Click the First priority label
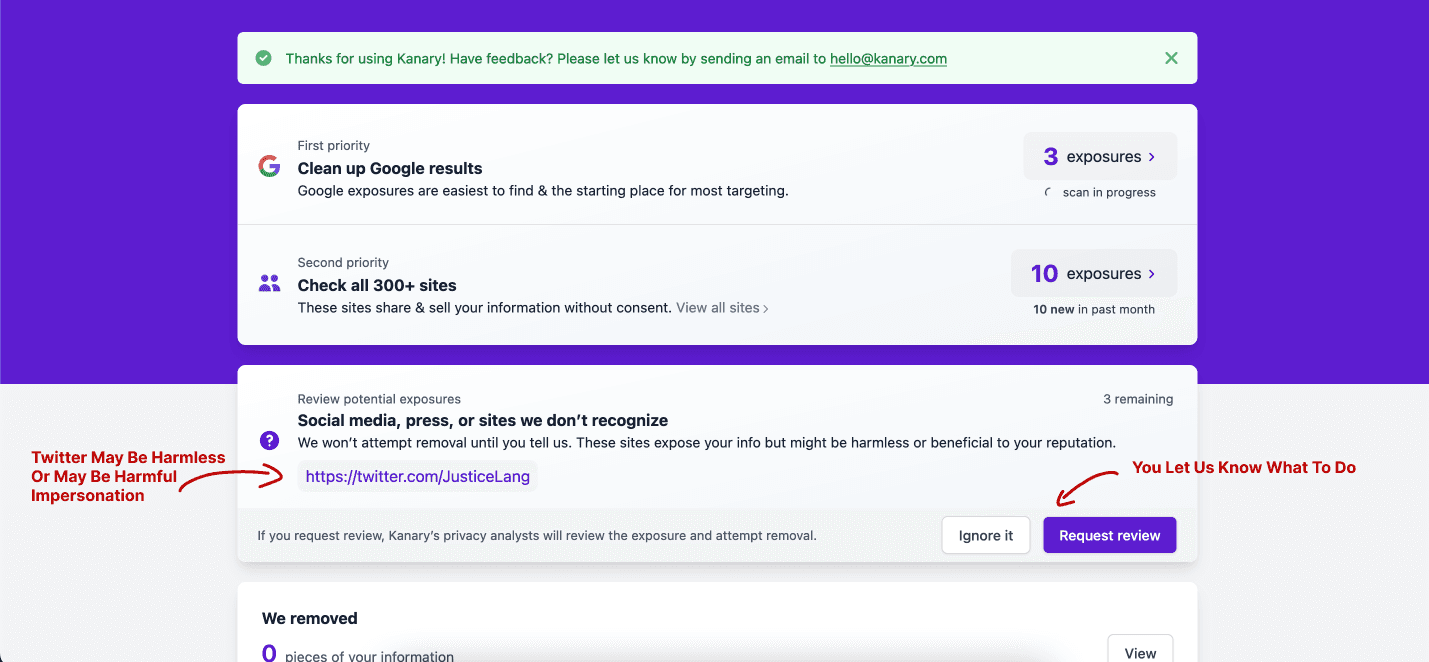 [334, 145]
